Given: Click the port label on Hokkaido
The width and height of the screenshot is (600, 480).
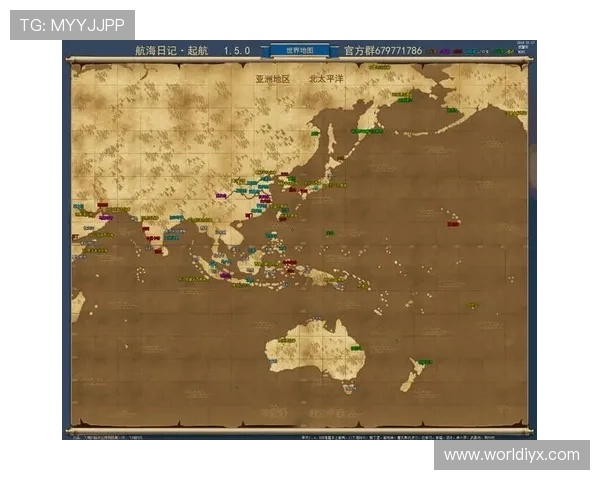Looking at the screenshot, I should point(340,158).
